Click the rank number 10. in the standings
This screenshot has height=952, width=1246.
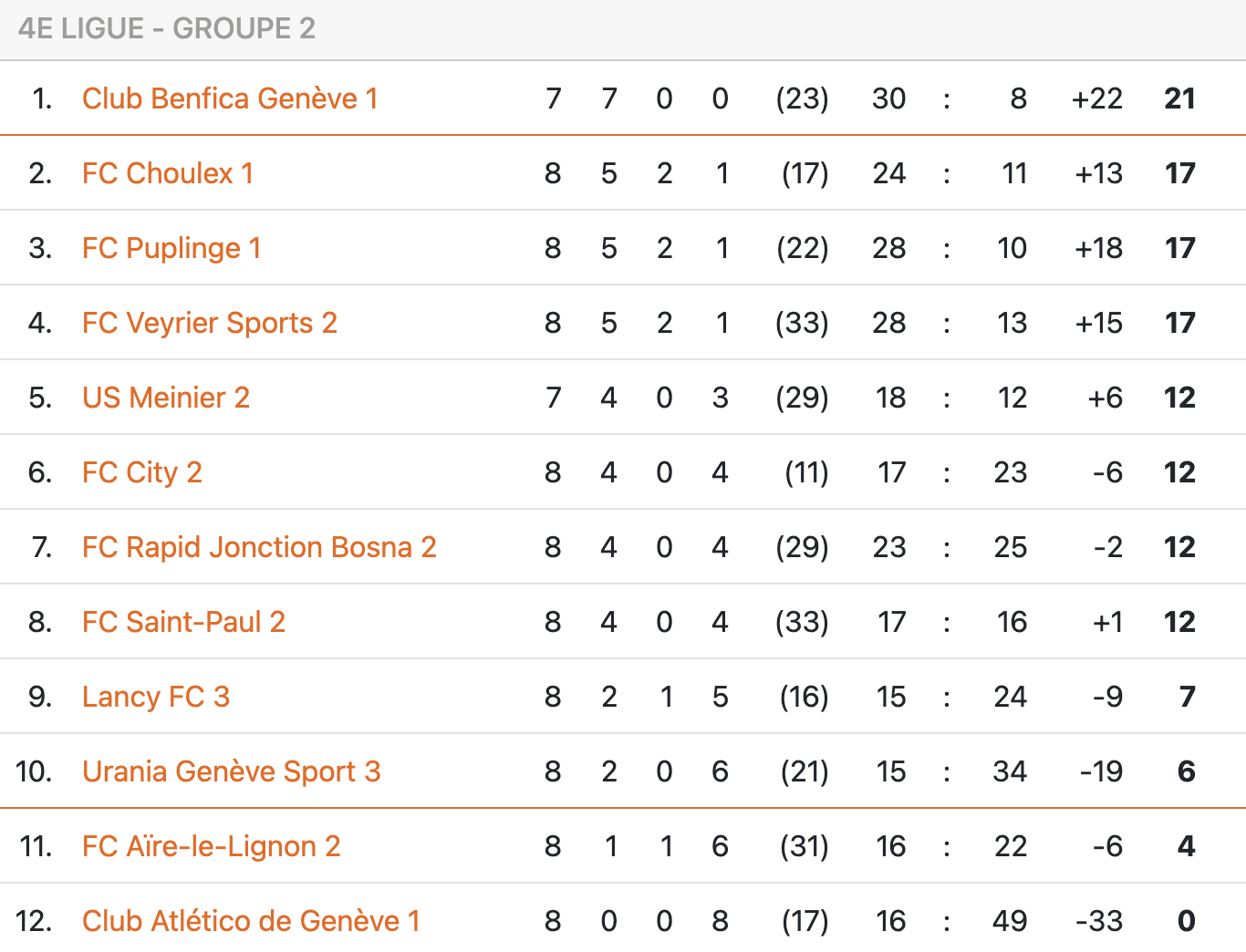[34, 771]
